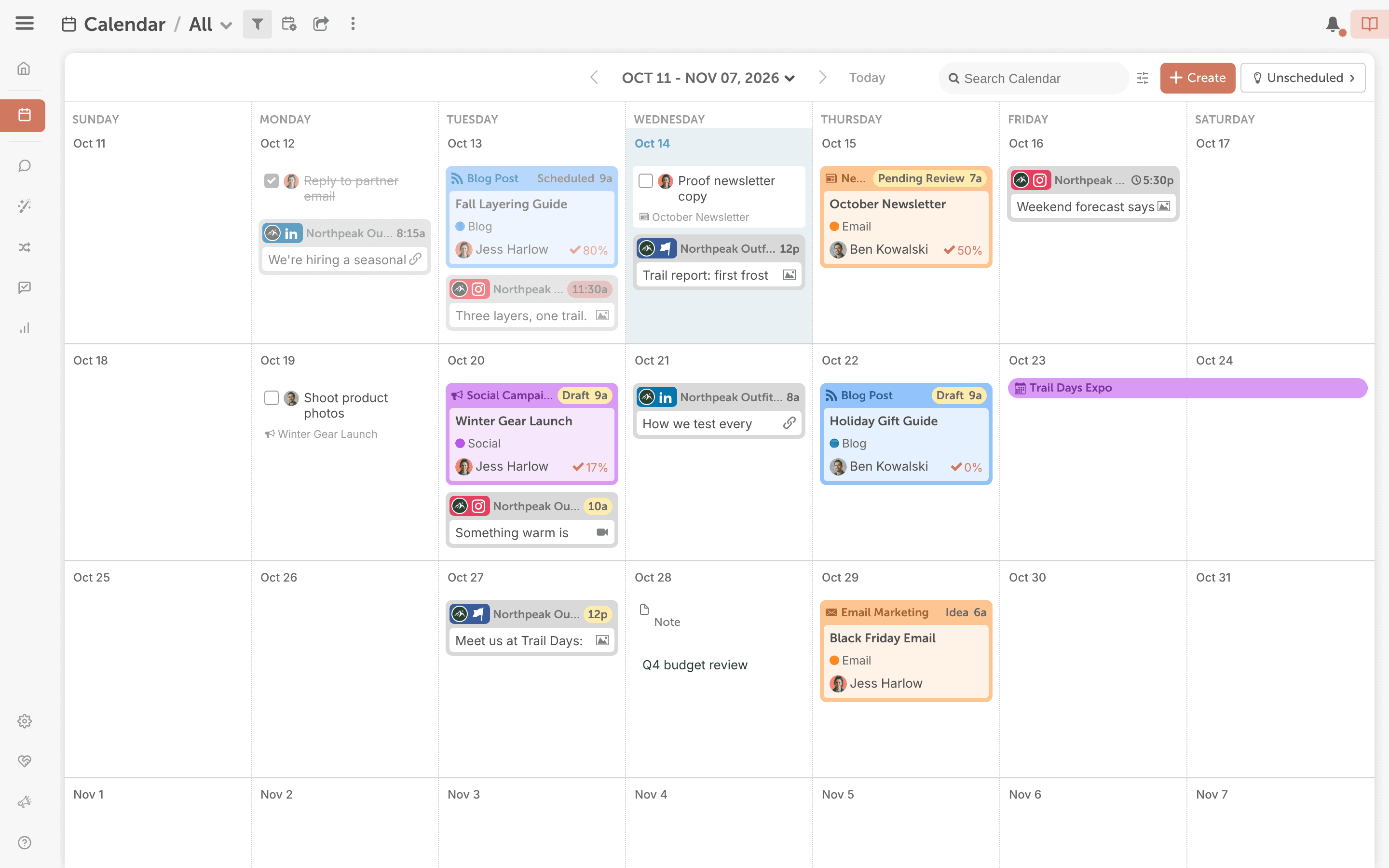Open the help book panel icon
The image size is (1389, 868).
coord(1370,24)
